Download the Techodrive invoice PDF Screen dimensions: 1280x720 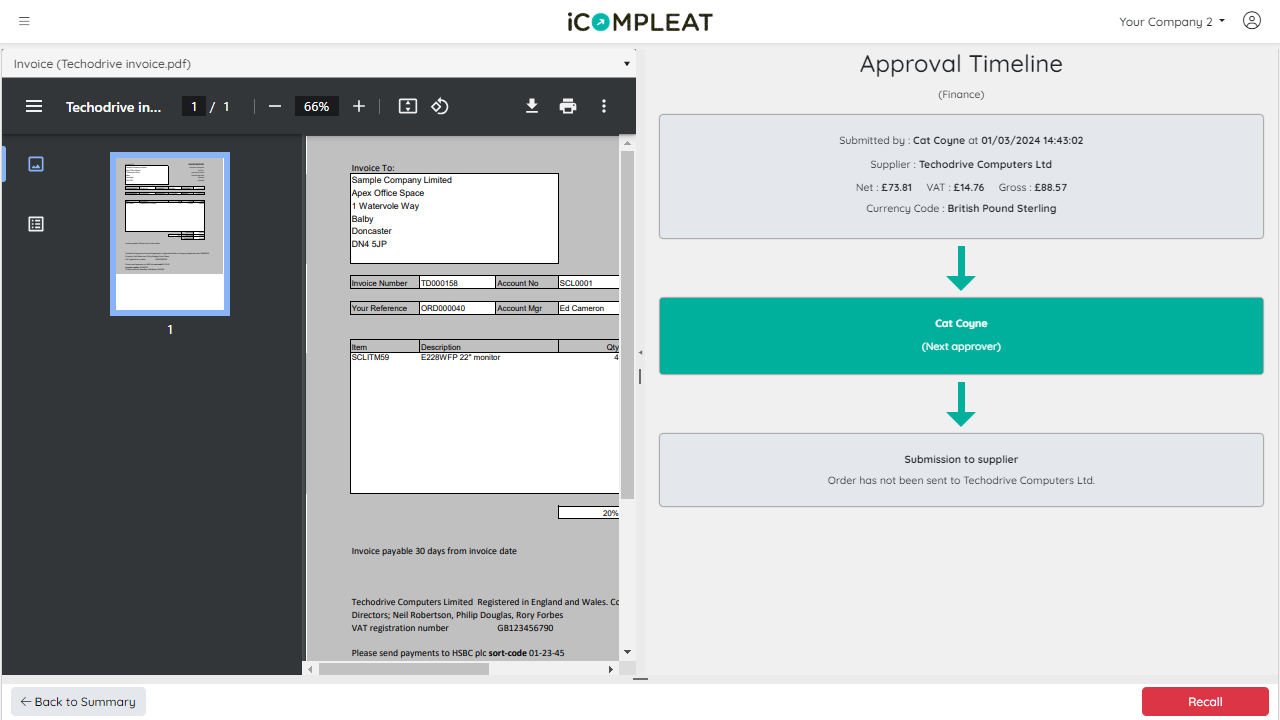(x=532, y=106)
